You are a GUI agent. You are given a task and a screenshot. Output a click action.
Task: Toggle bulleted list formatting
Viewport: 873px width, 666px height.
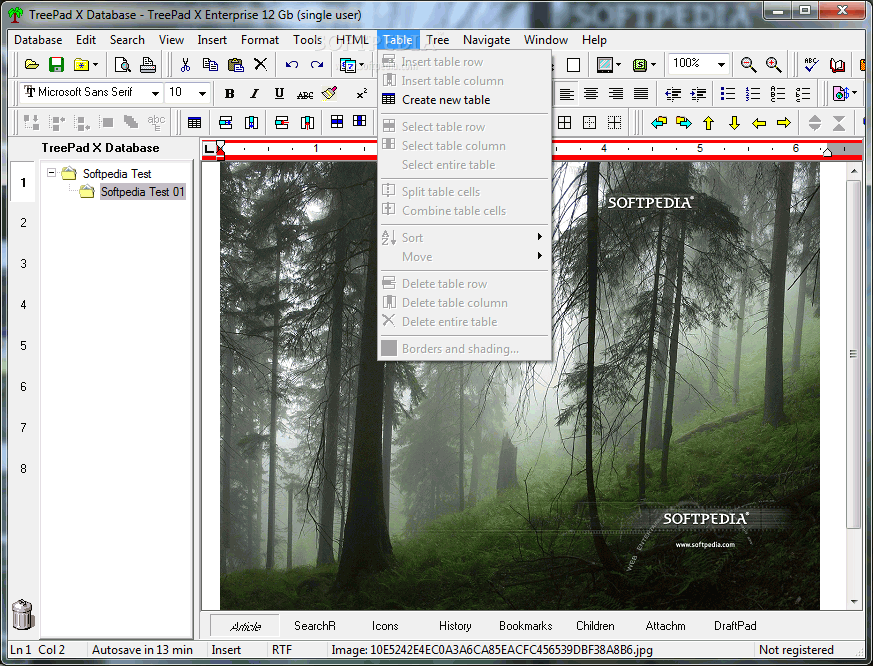click(728, 94)
